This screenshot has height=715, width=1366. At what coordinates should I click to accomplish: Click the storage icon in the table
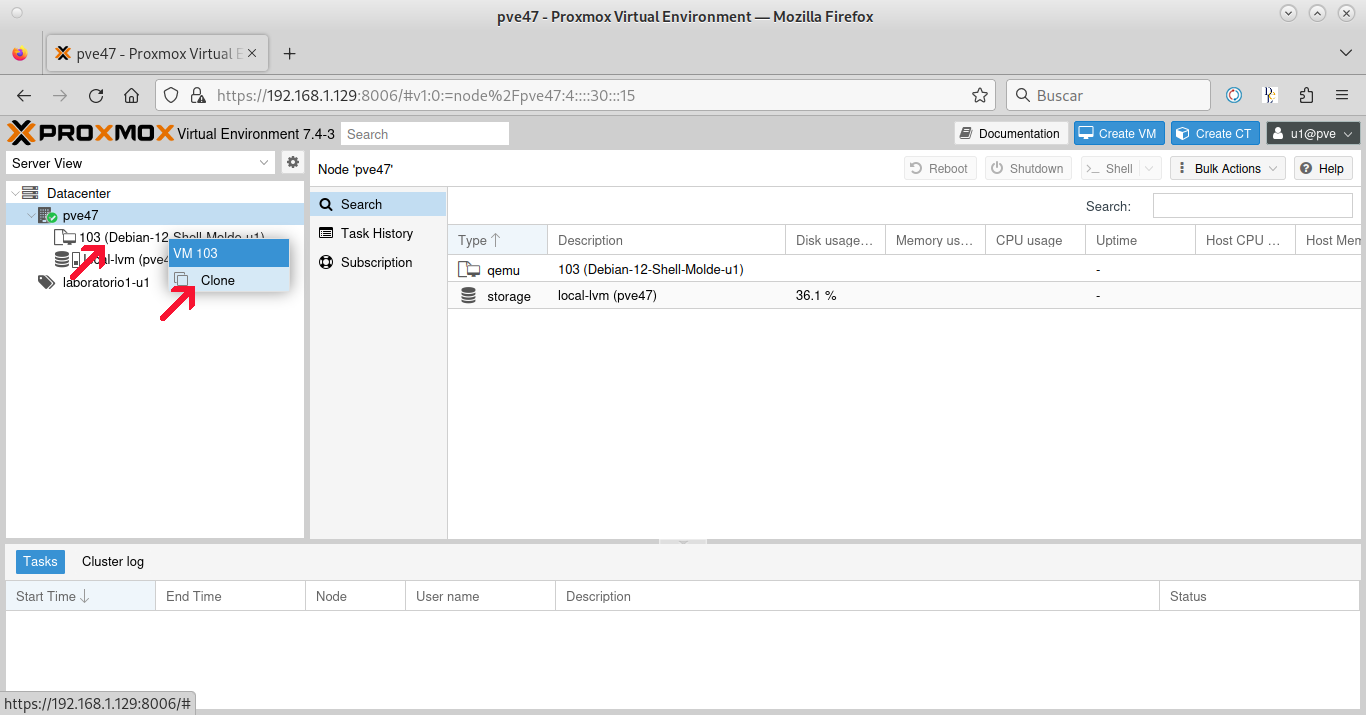[468, 296]
